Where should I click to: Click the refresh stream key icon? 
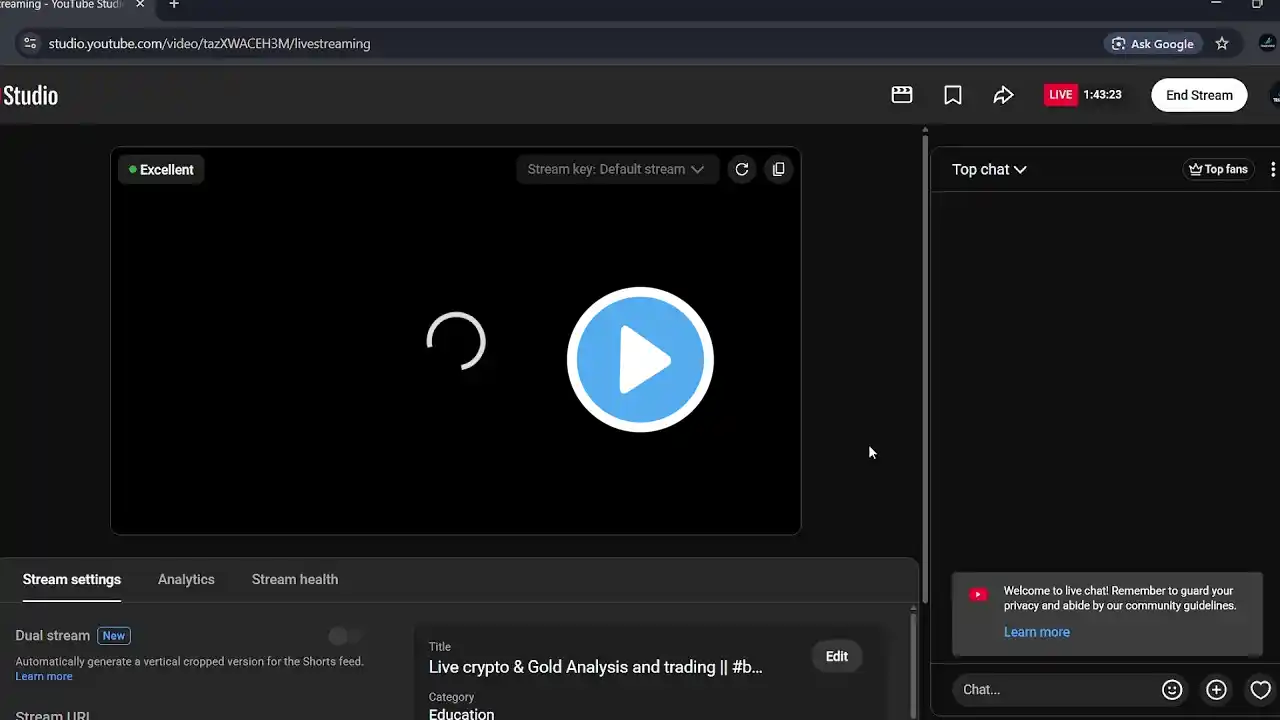742,169
